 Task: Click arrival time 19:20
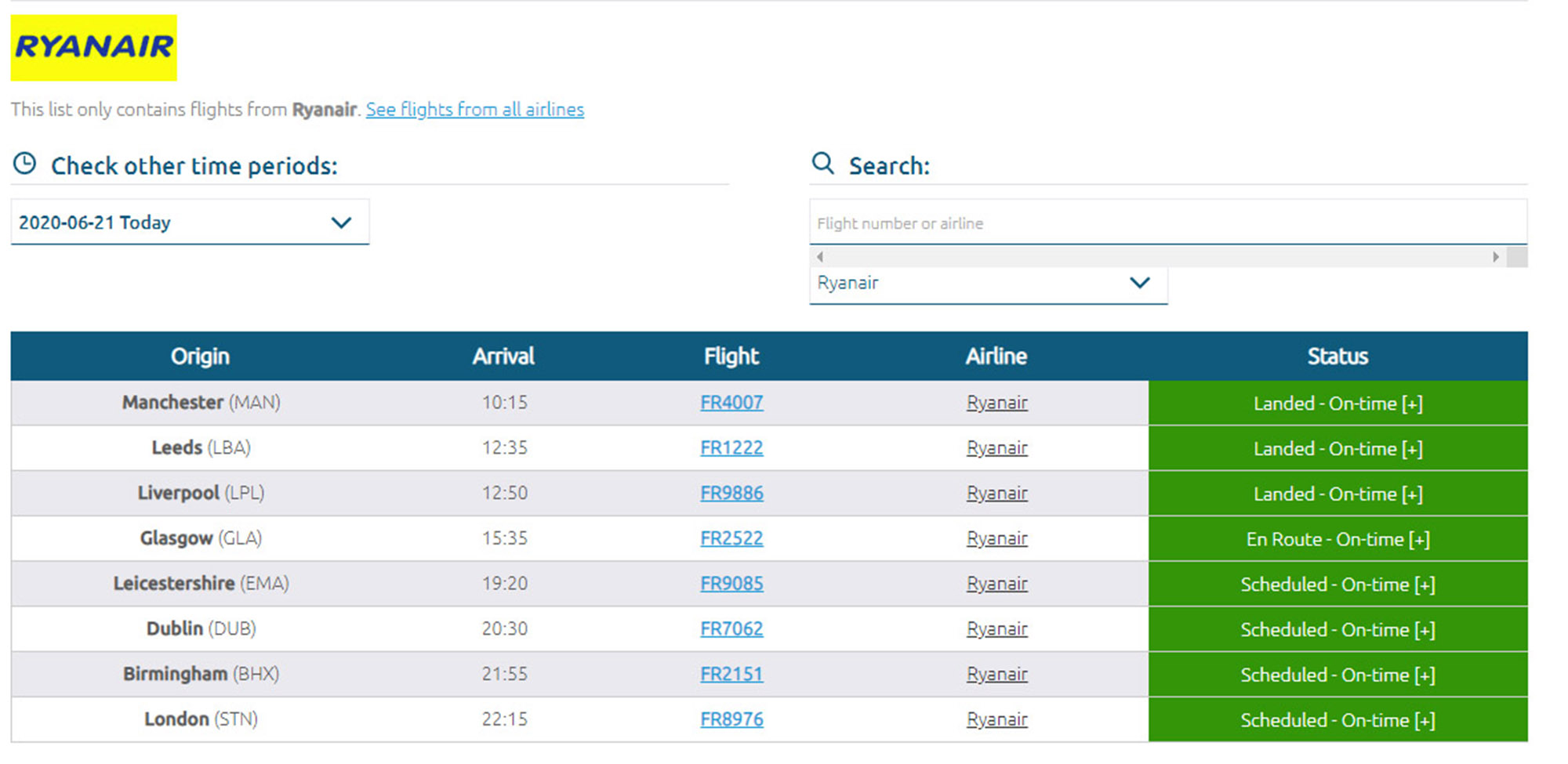504,584
